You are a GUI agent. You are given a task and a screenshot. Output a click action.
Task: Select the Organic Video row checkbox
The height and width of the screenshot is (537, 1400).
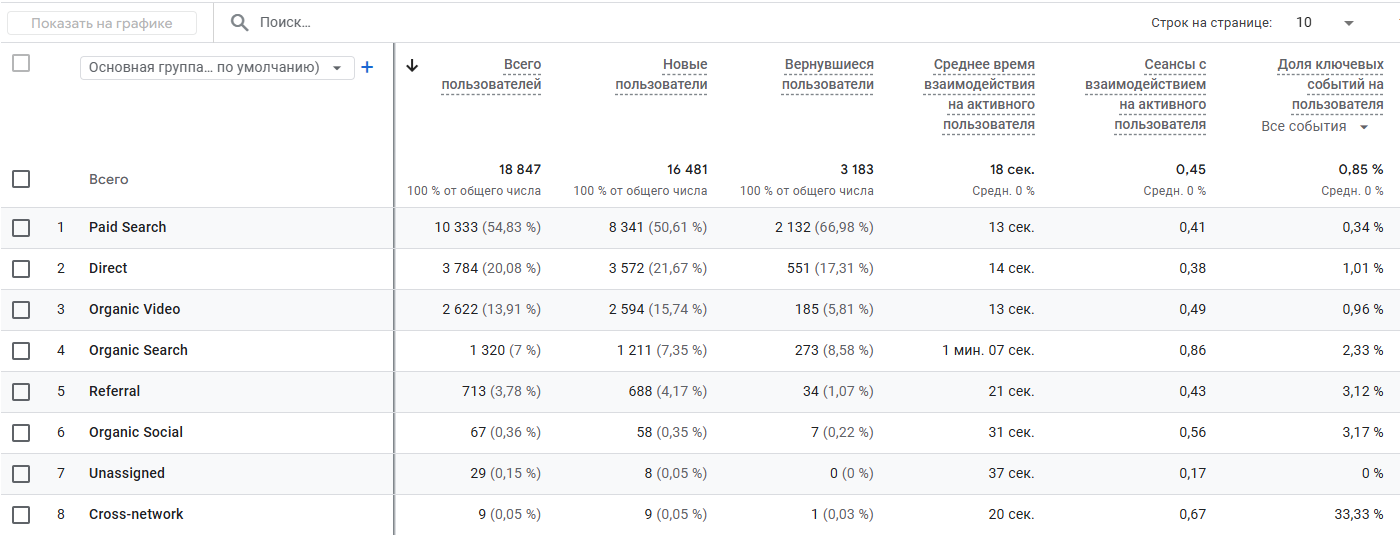pos(21,310)
